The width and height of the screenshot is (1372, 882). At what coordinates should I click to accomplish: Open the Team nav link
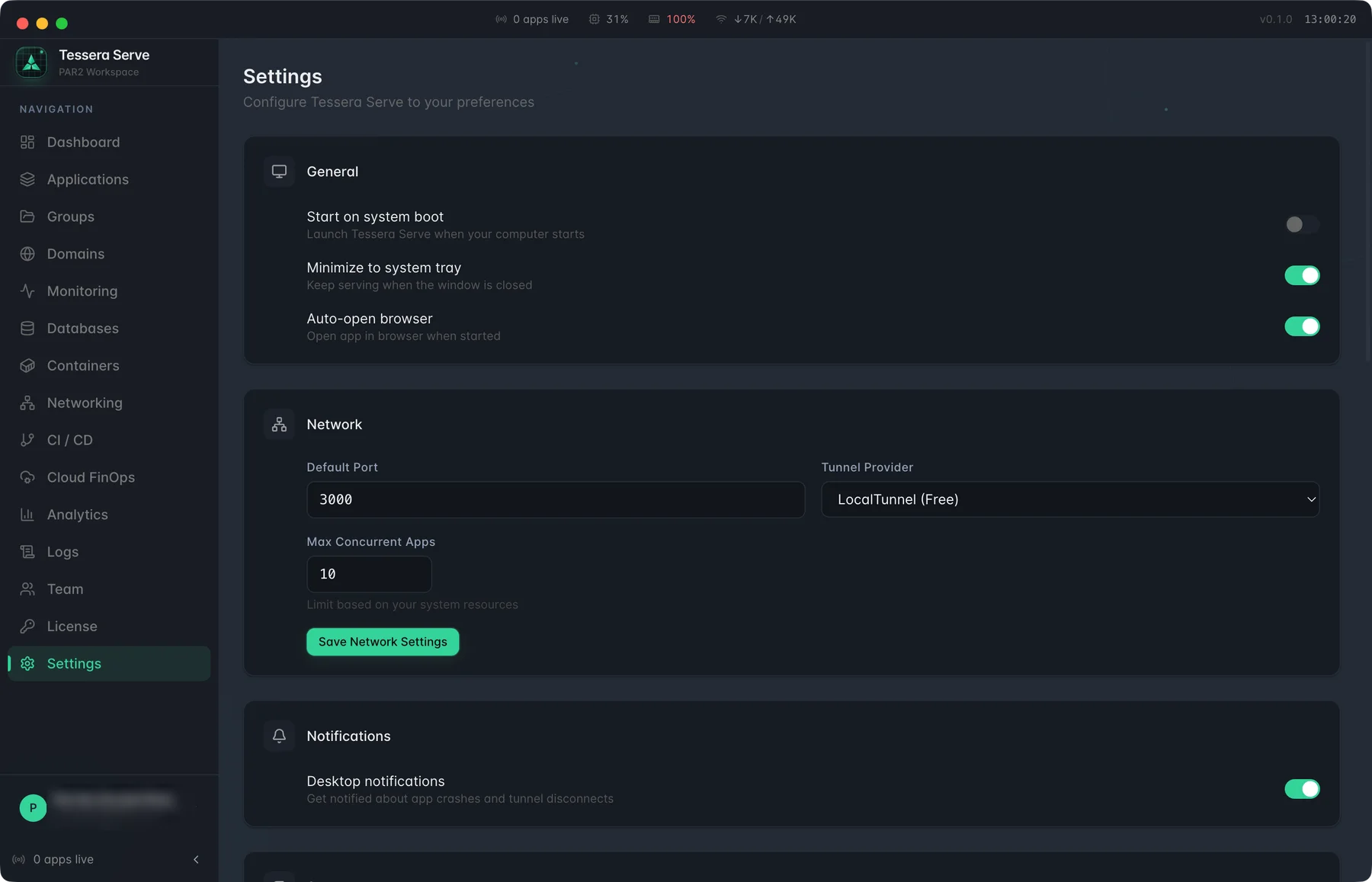[109, 589]
